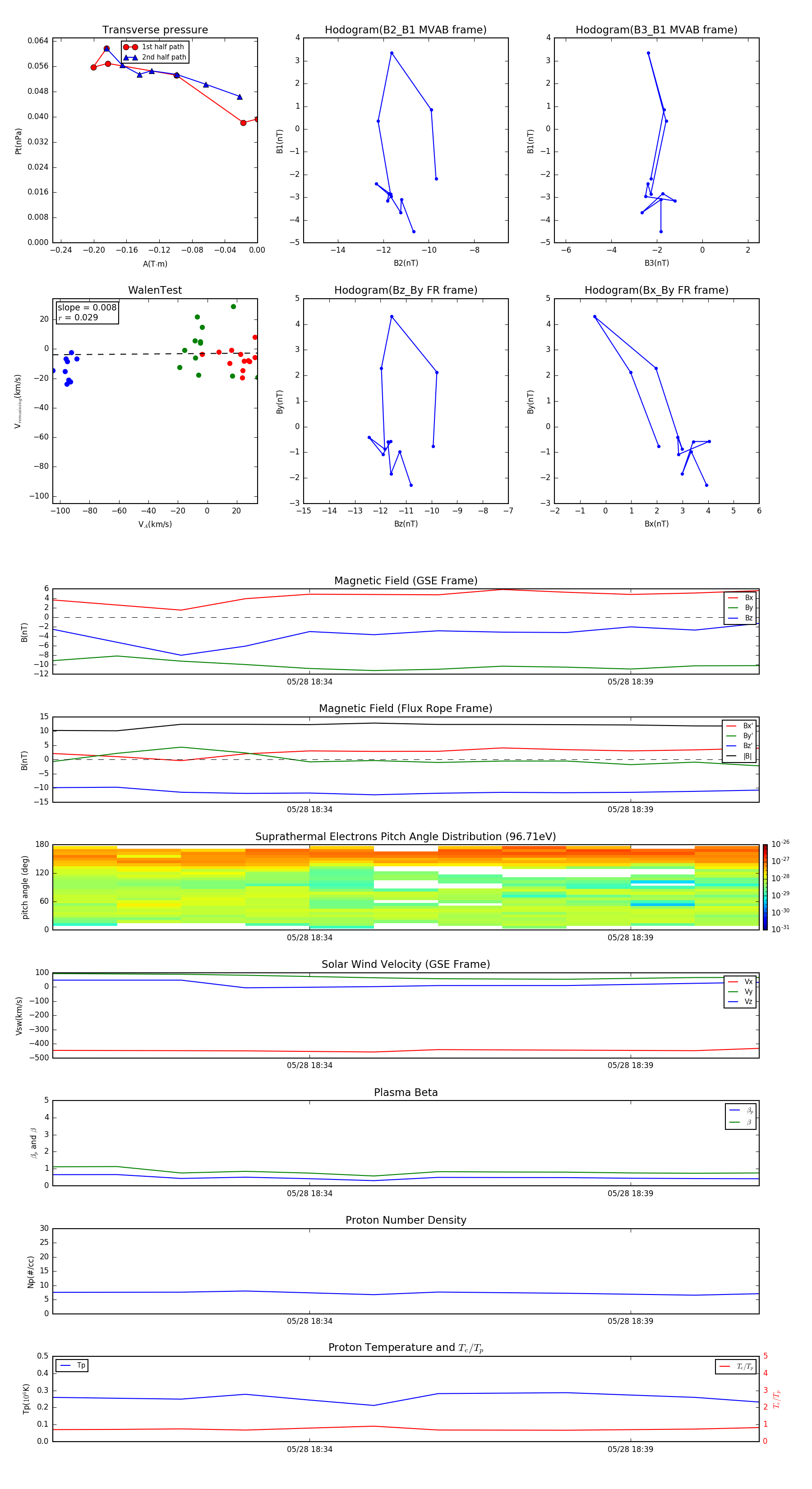Click the 'Solar Wind Velocity (GSE Frame)' title

point(406,964)
